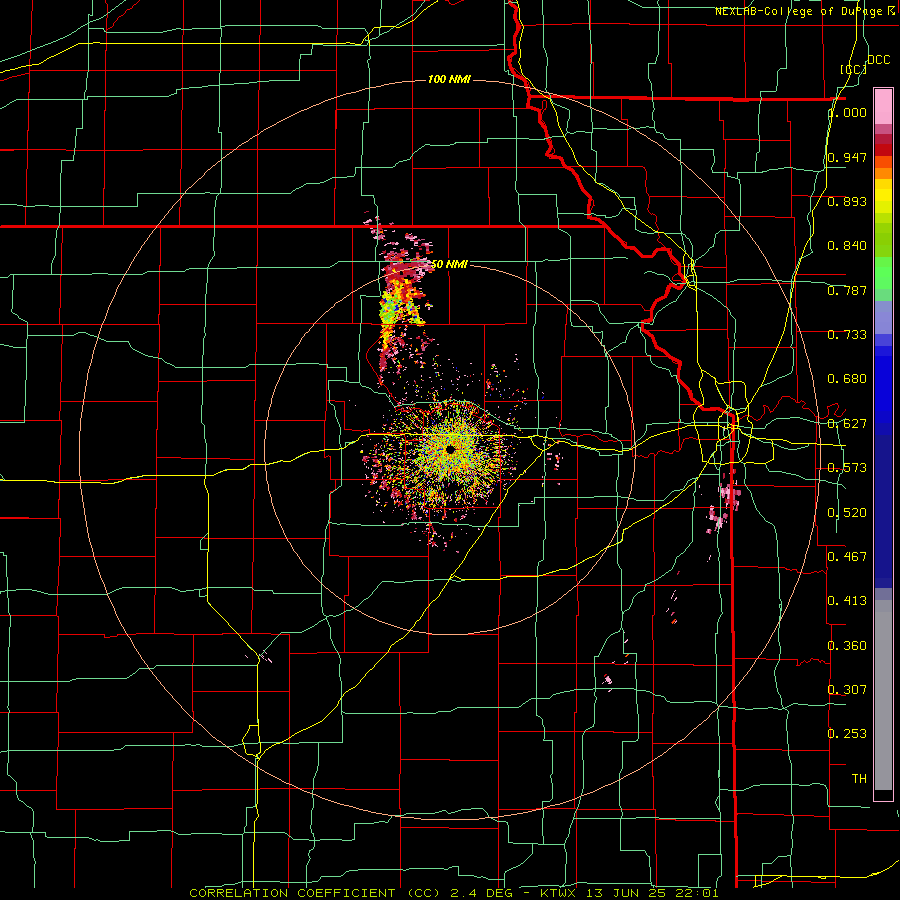Click the 100 NMI range ring label

point(449,79)
